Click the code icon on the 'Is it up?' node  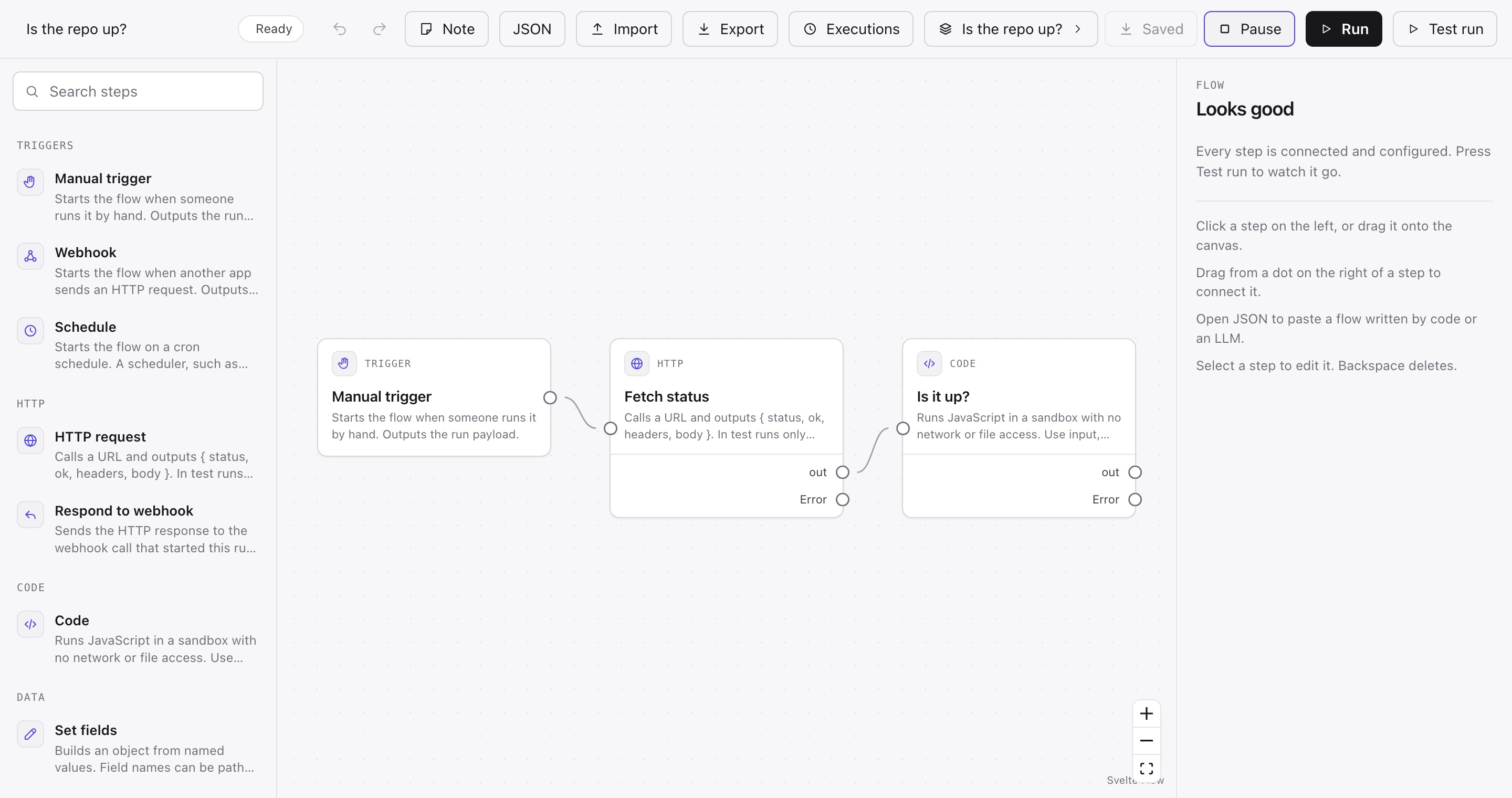pyautogui.click(x=929, y=363)
